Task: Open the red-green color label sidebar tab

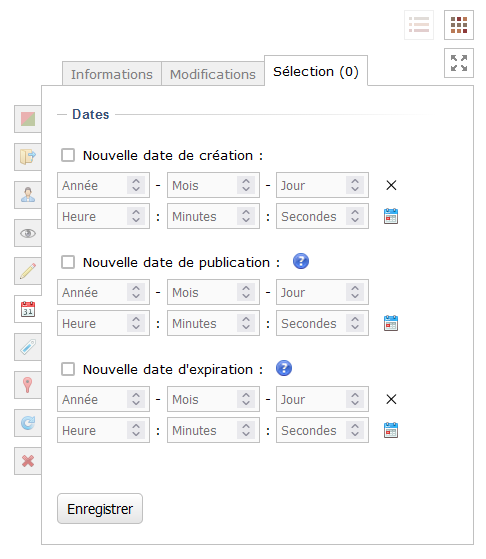Action: point(28,119)
